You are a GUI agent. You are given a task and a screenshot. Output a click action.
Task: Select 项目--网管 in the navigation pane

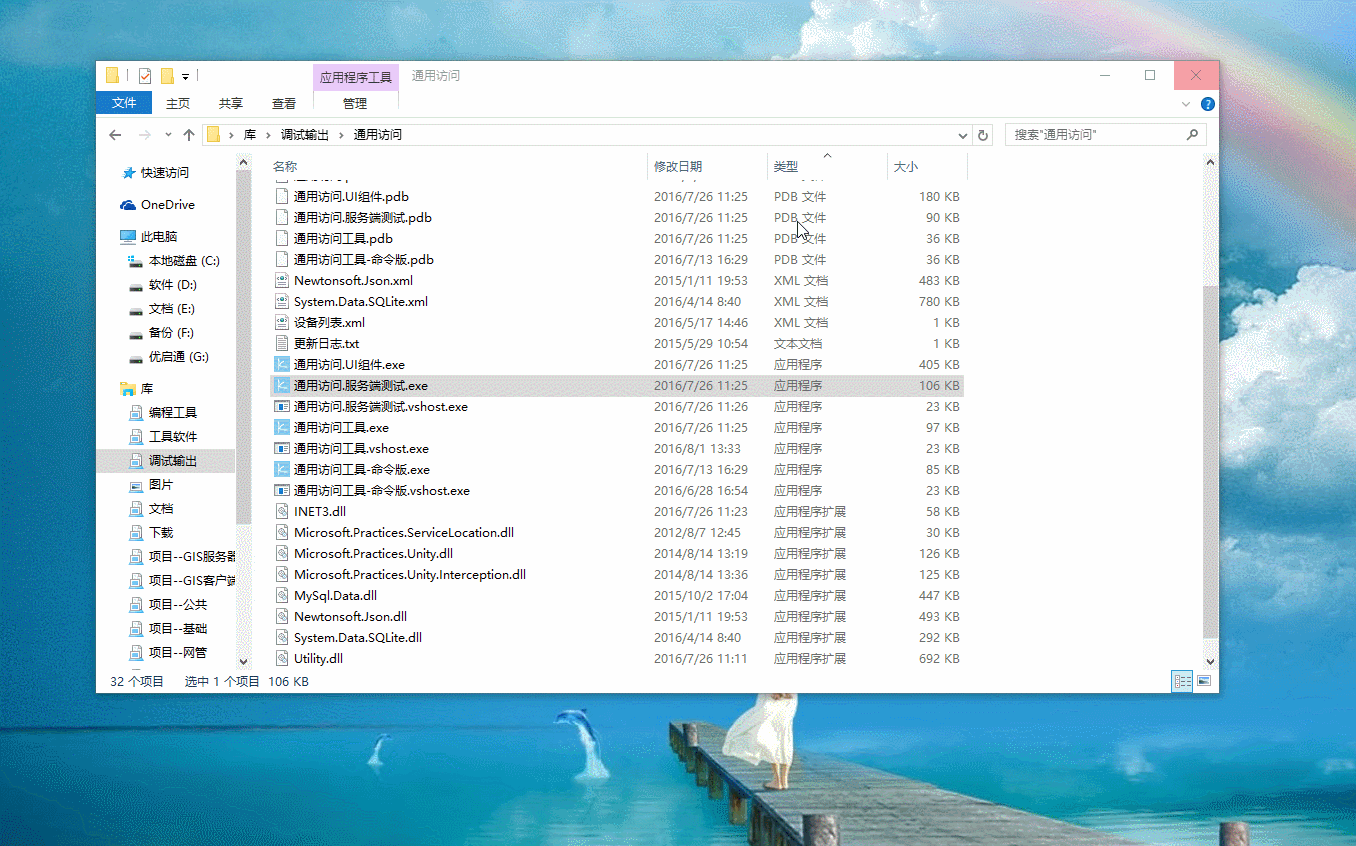pos(177,653)
